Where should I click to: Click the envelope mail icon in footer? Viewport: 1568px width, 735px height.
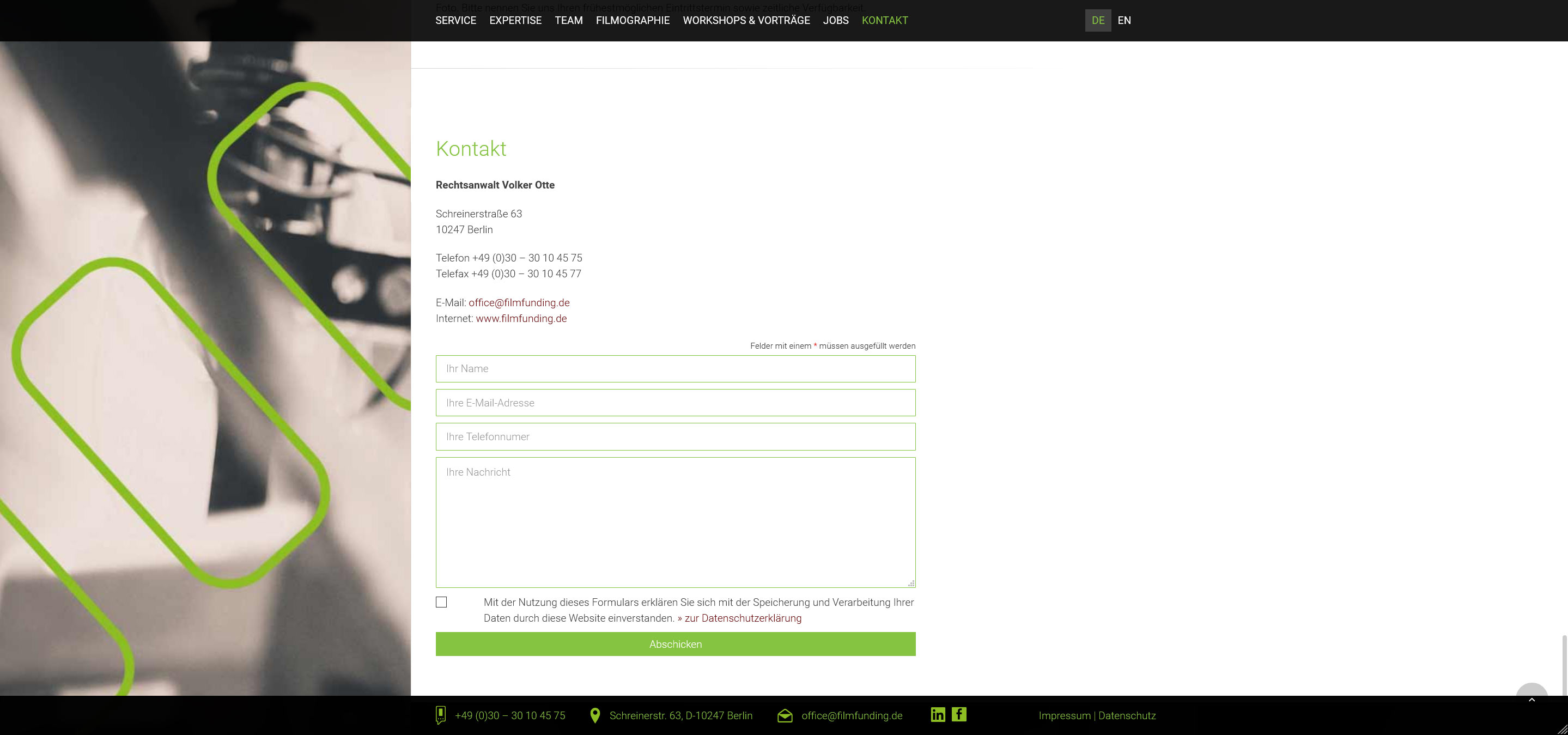tap(785, 715)
